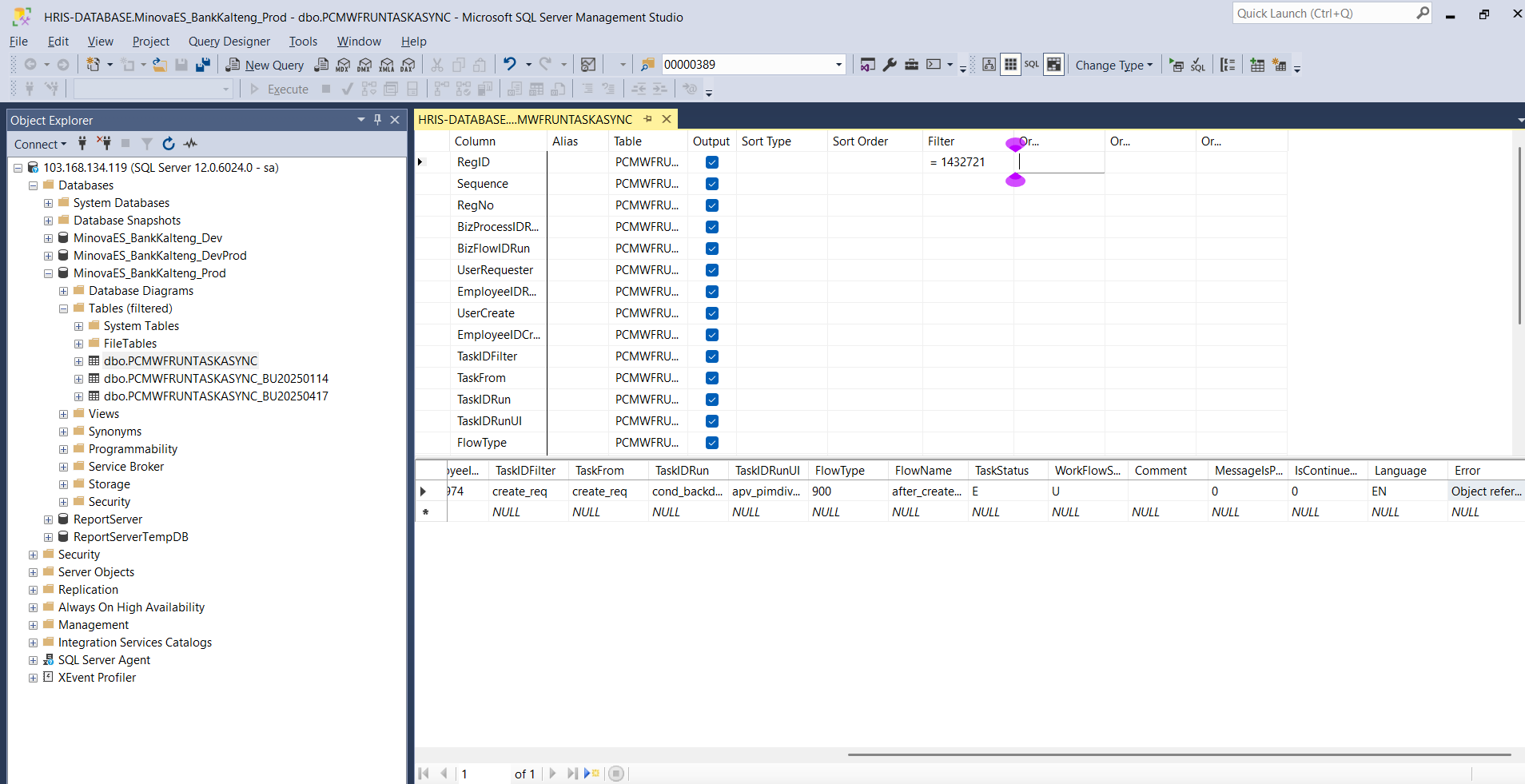Go to the first results row
This screenshot has width=1525, height=784.
[x=424, y=774]
